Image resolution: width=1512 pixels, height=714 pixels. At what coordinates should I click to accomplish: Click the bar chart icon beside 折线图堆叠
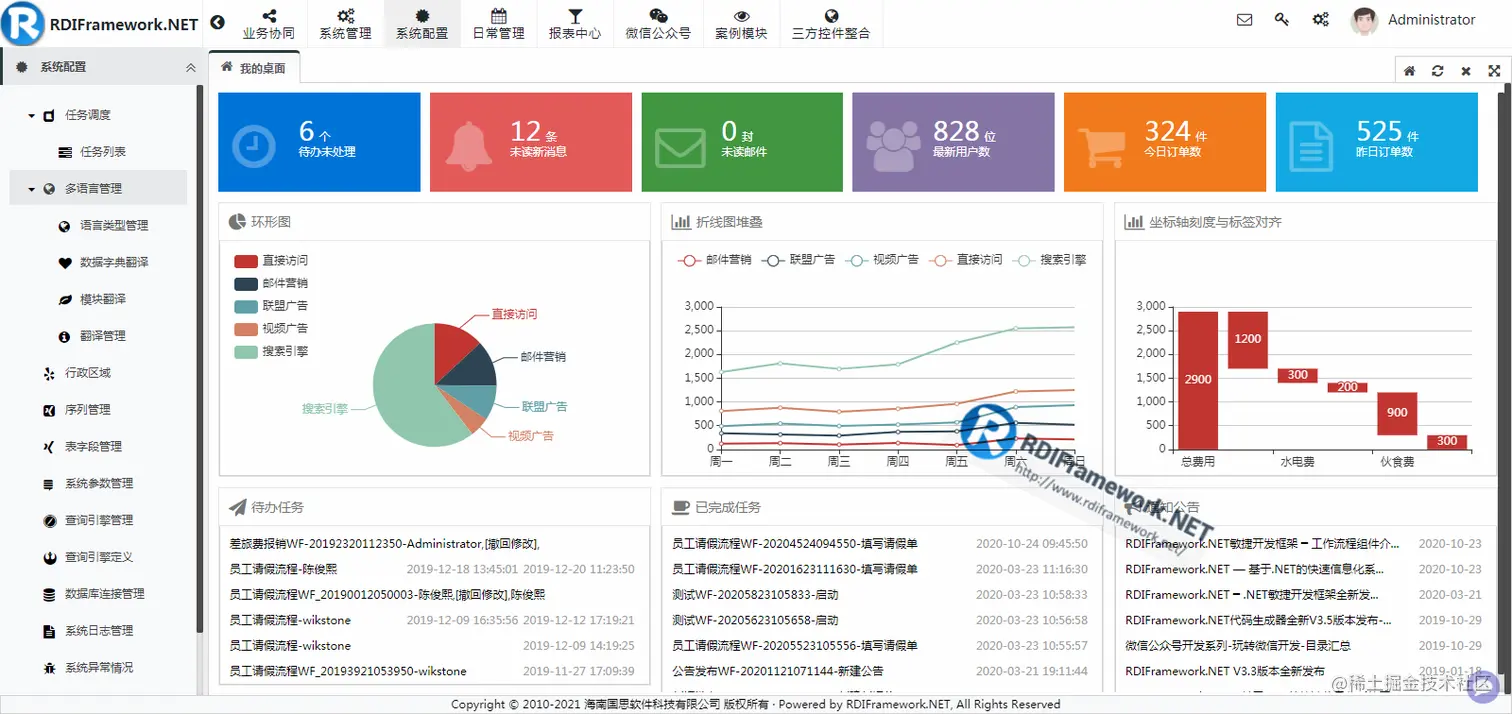680,222
